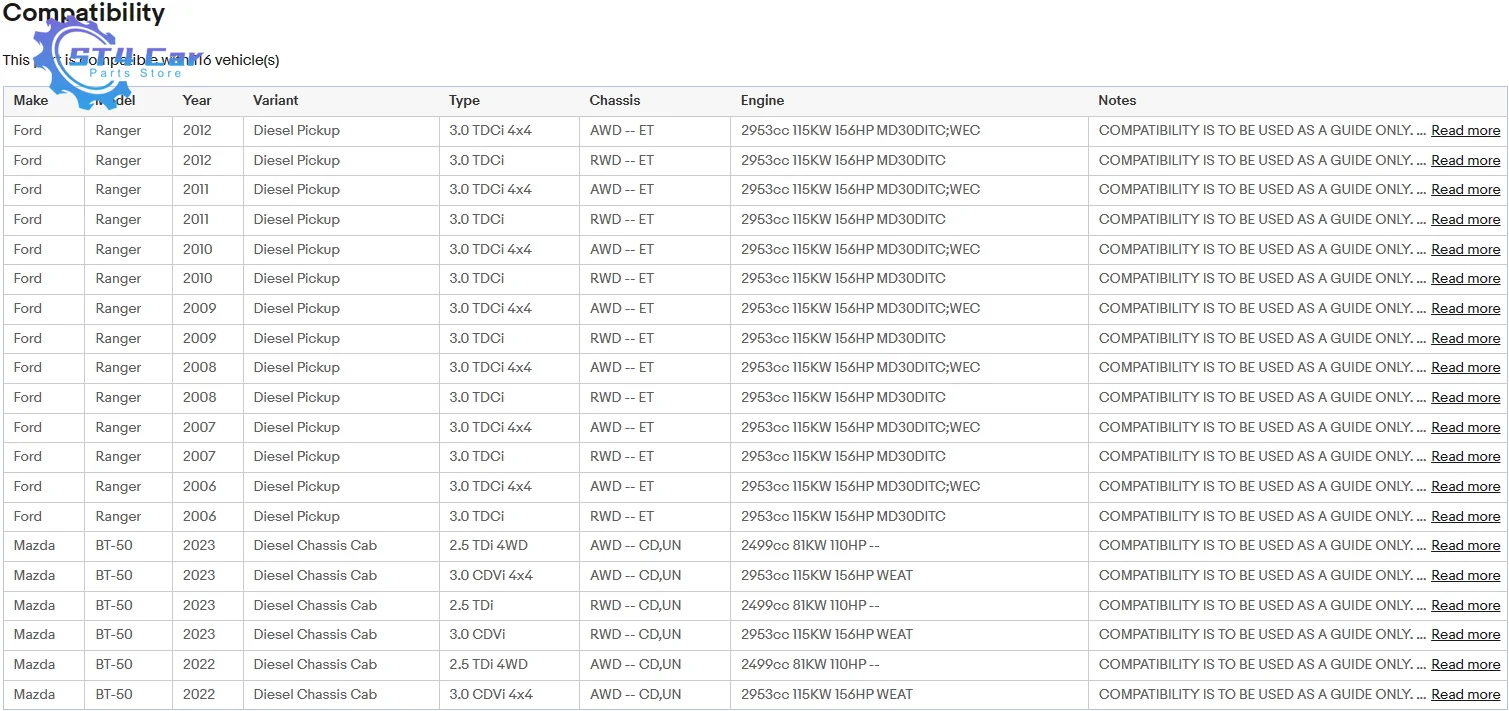
Task: Expand notes for 2011 Ranger 3.0 TDCi 4x4
Action: click(x=1465, y=189)
